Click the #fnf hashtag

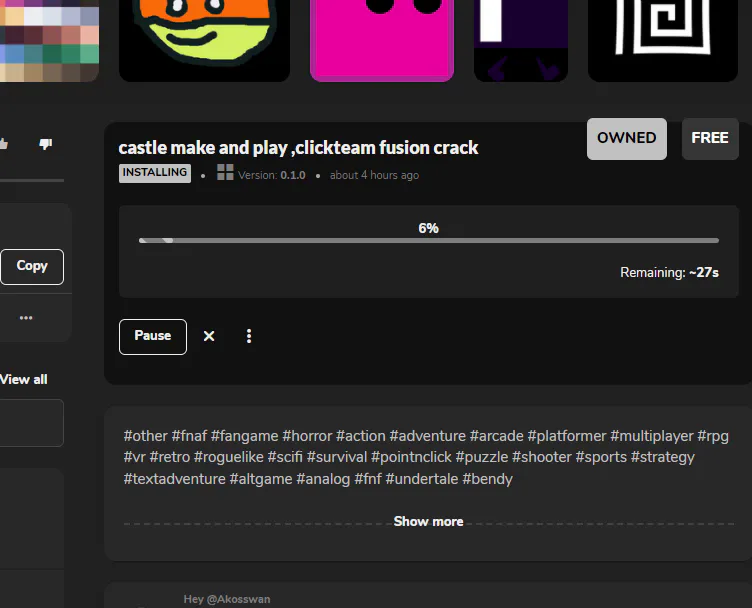[x=368, y=479]
